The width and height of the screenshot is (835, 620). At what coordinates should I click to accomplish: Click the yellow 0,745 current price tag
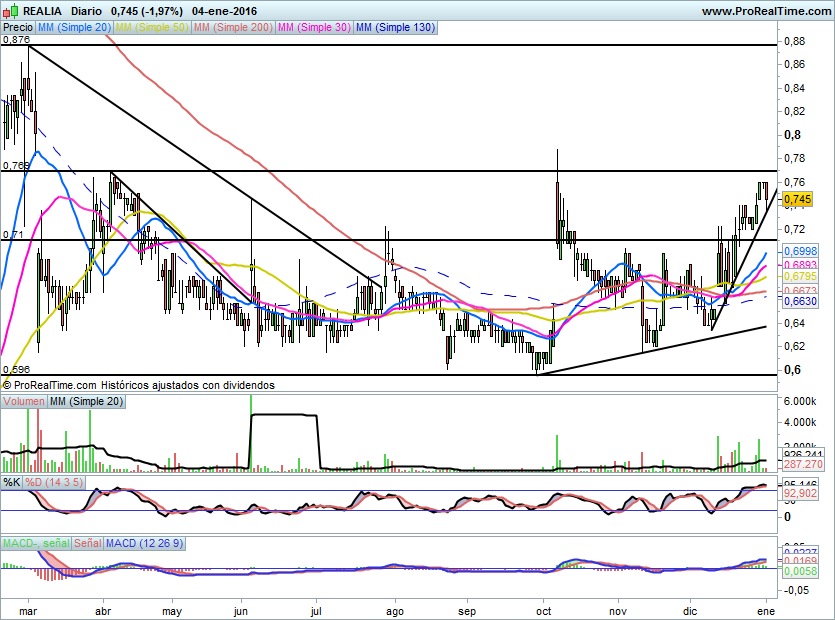click(797, 200)
